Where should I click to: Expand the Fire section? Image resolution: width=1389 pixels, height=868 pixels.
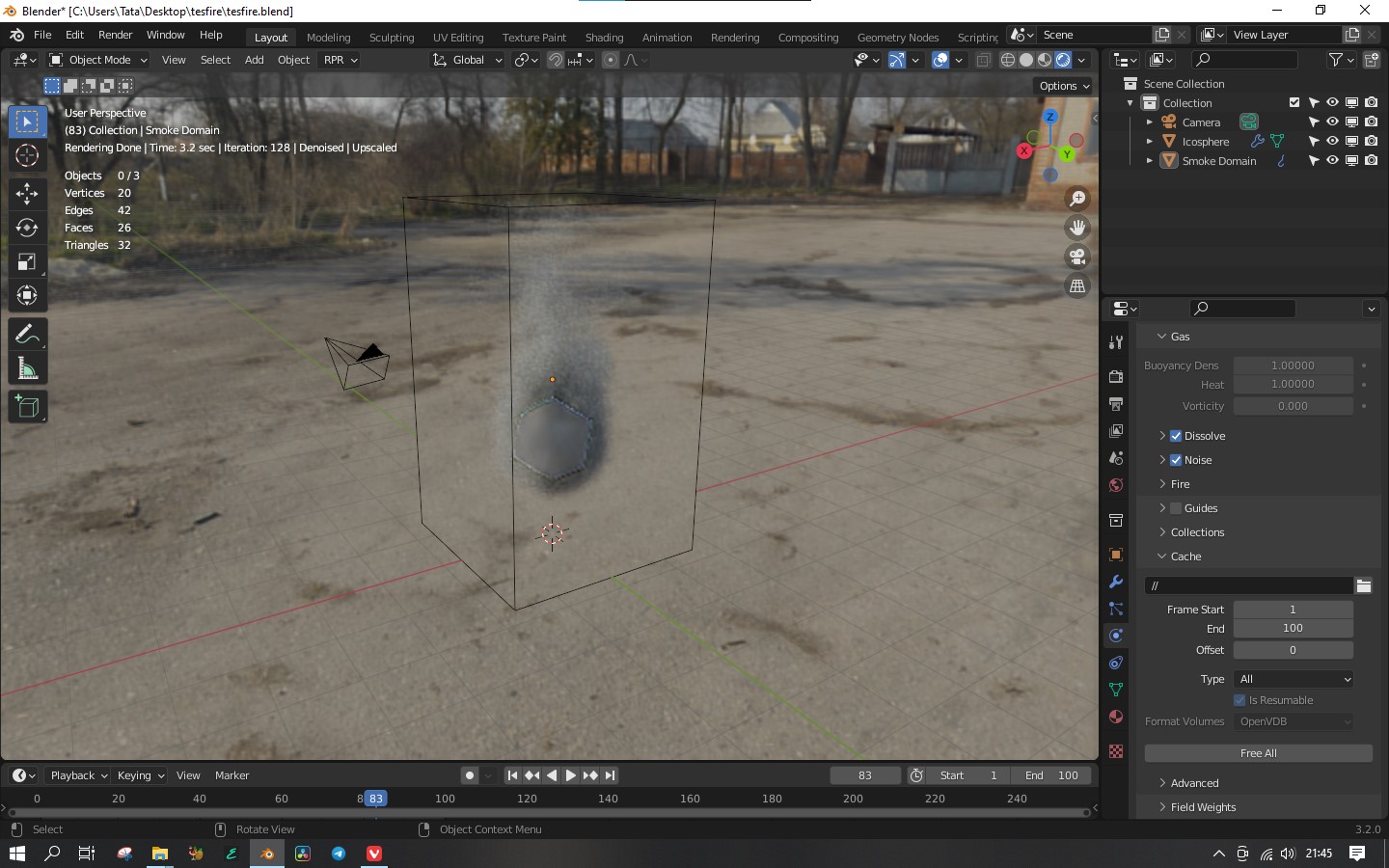point(1179,484)
